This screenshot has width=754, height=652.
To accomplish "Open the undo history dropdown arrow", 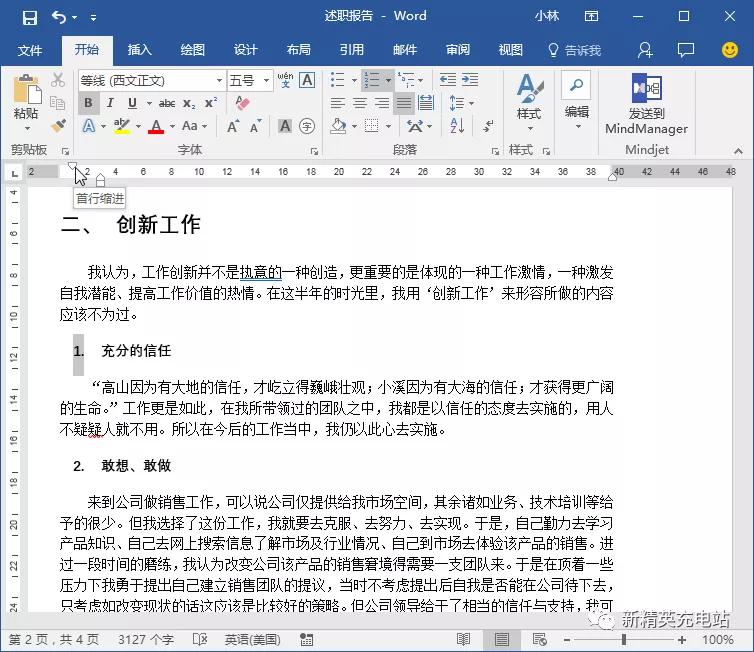I will point(75,18).
